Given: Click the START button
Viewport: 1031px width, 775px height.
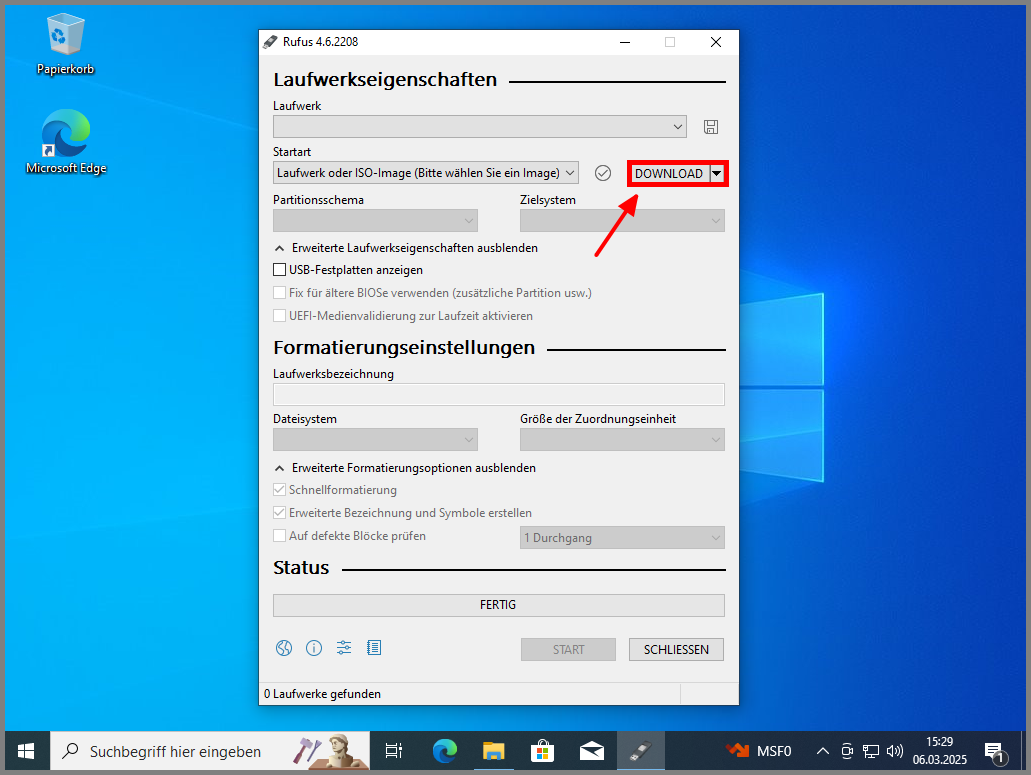Looking at the screenshot, I should pos(569,649).
